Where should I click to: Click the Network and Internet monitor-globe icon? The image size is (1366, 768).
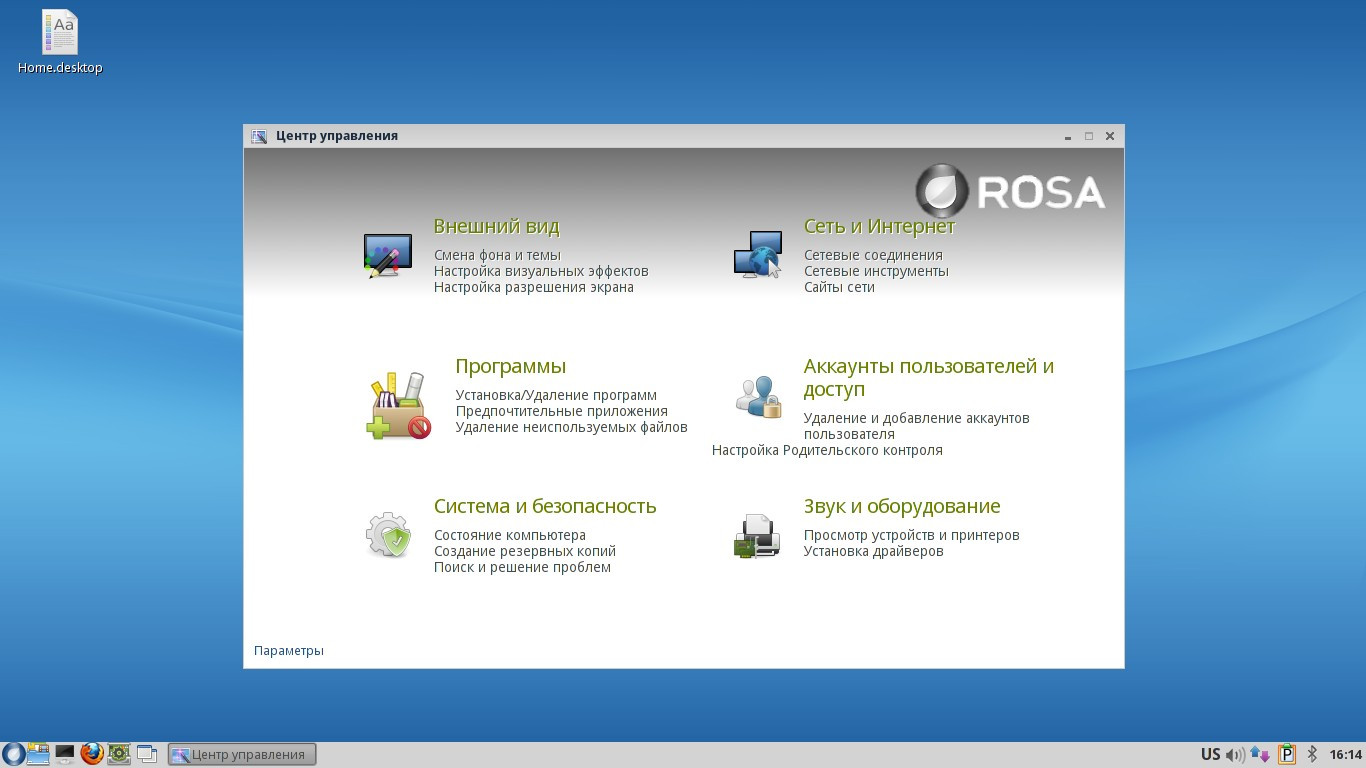757,255
